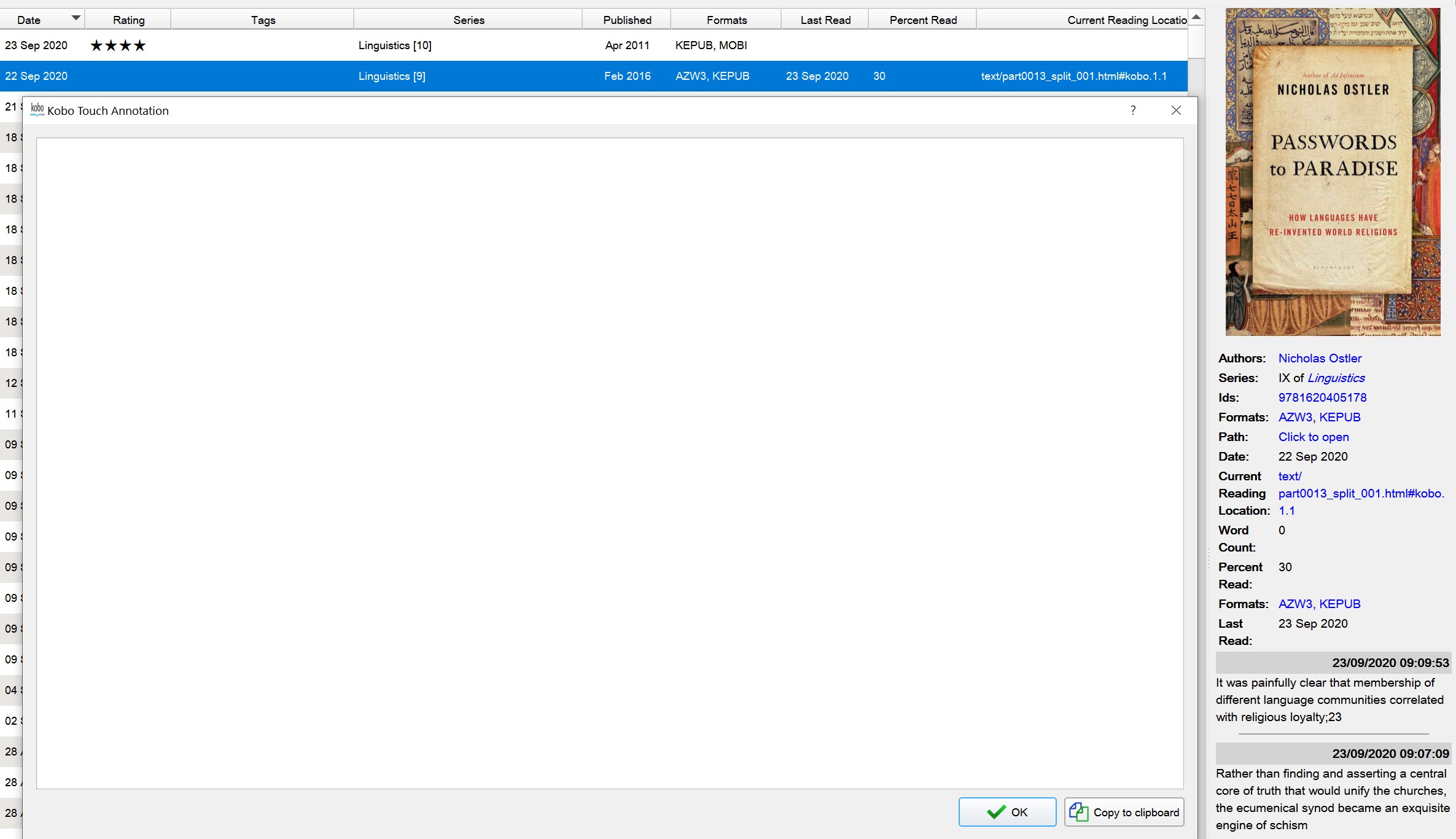
Task: Open the AZW3, KEPUB formats link
Action: tap(1319, 417)
